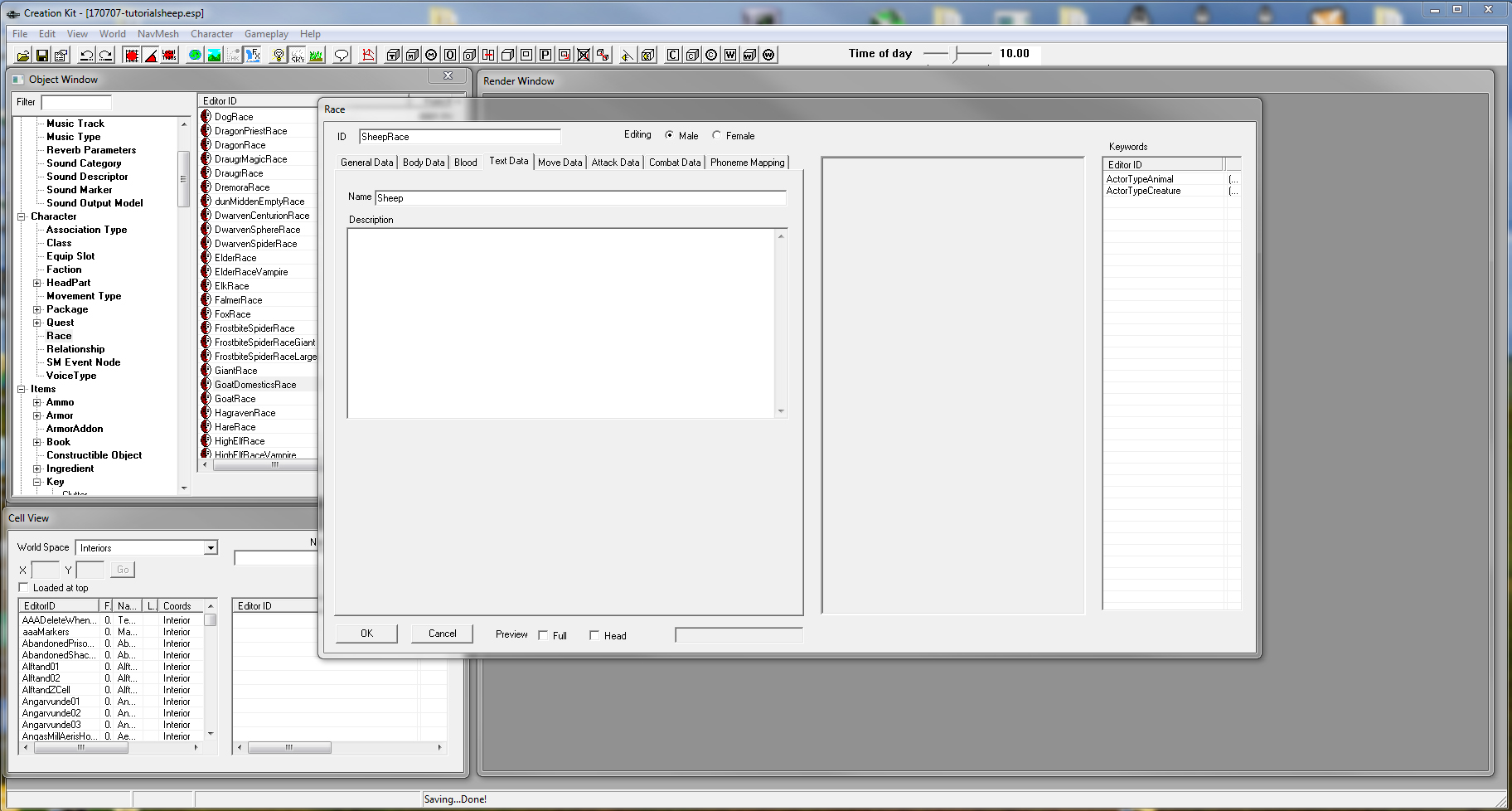The image size is (1512, 811).
Task: Switch to the General Data tab
Action: pos(366,163)
